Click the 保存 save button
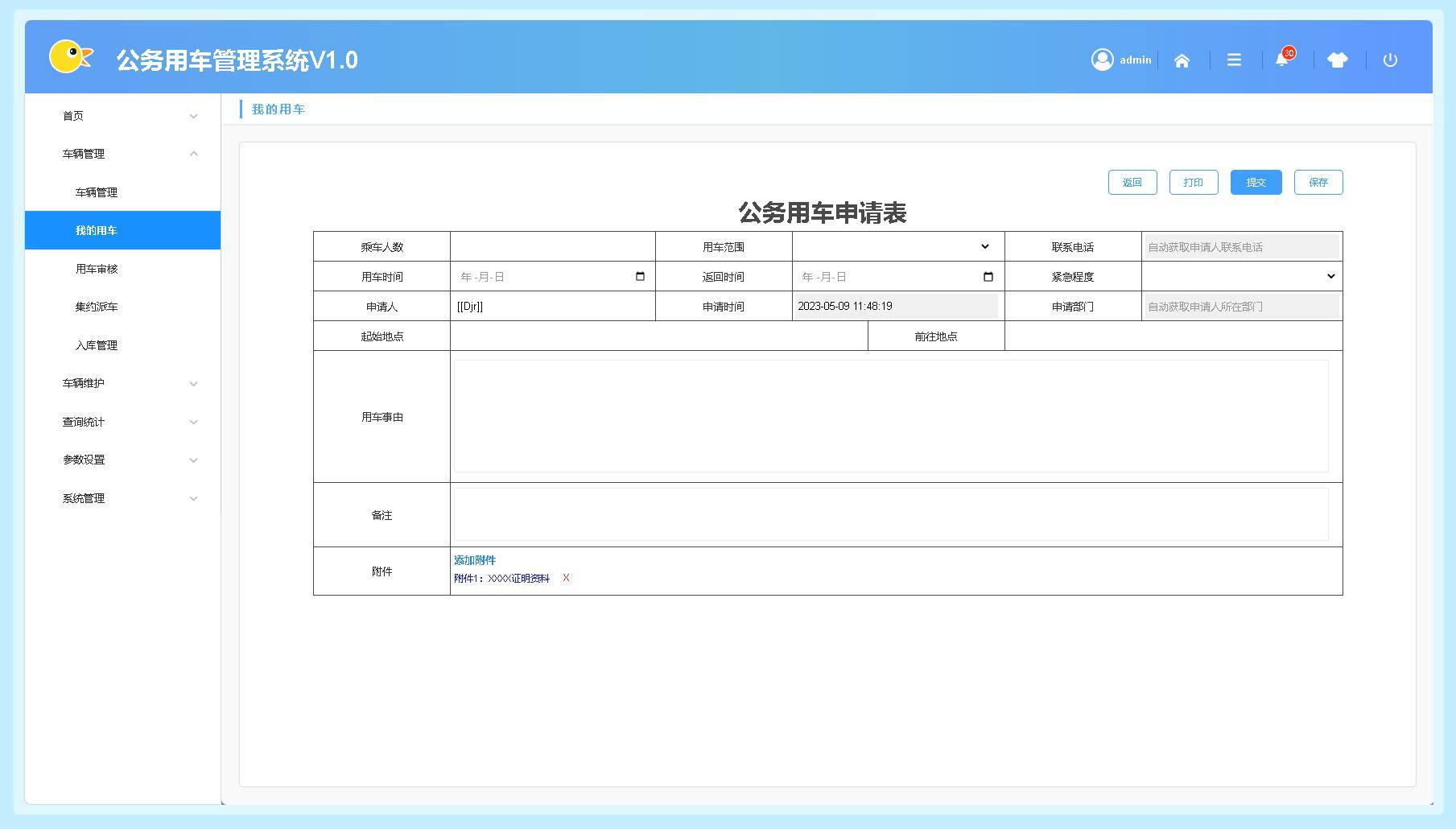 tap(1318, 183)
